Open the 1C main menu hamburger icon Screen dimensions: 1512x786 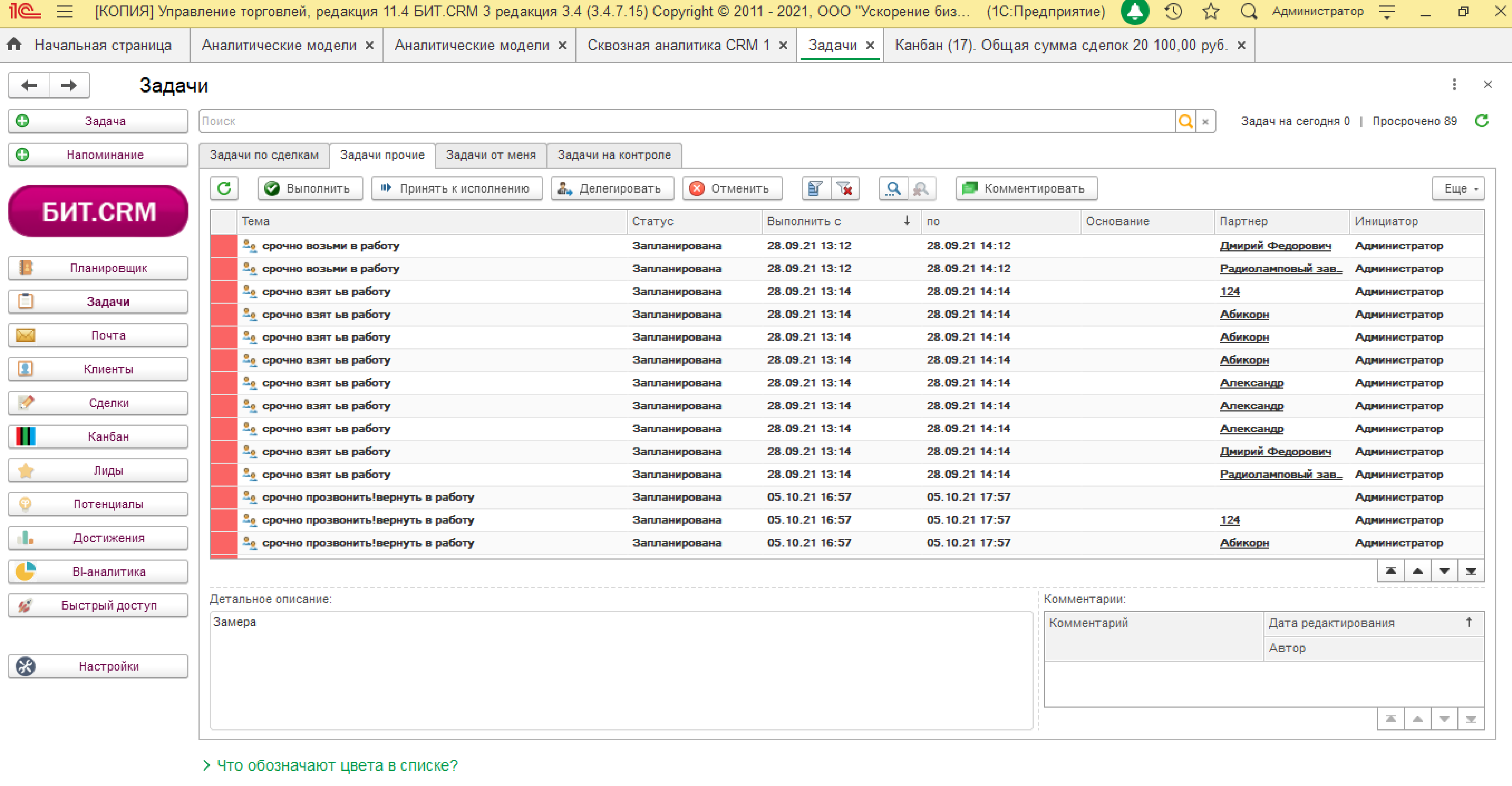tap(65, 11)
